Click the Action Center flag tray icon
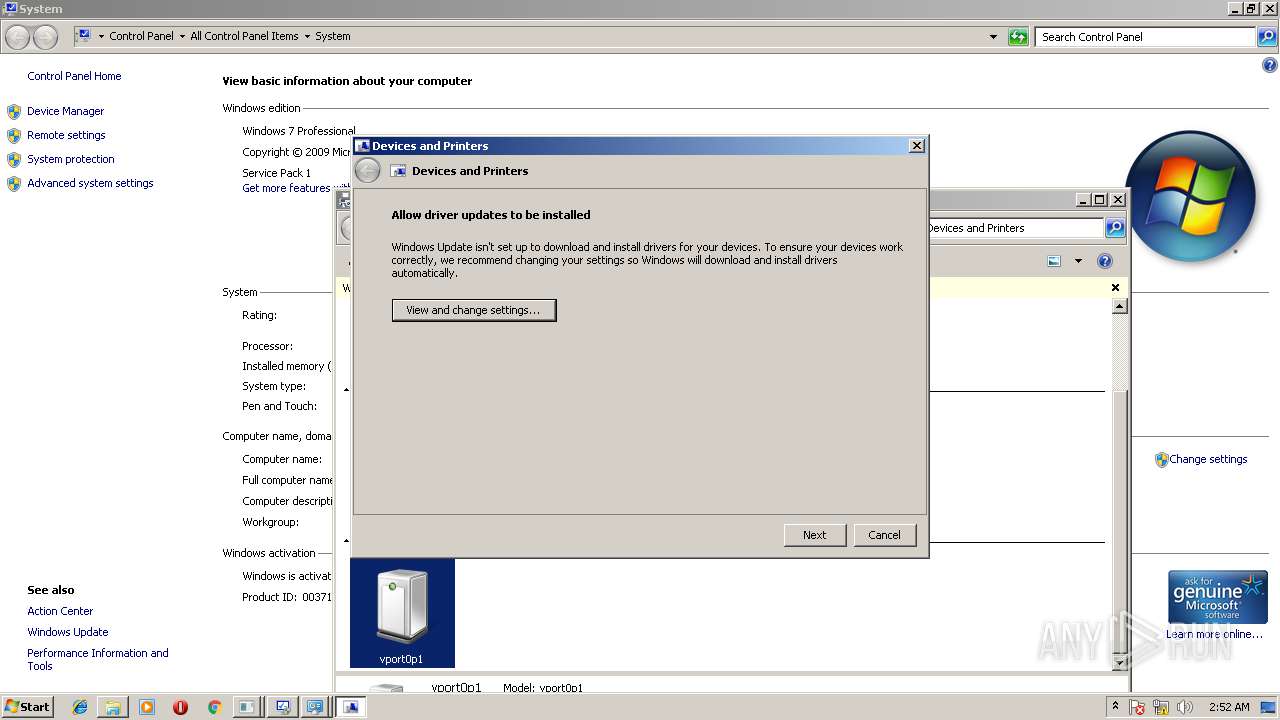 point(1138,707)
